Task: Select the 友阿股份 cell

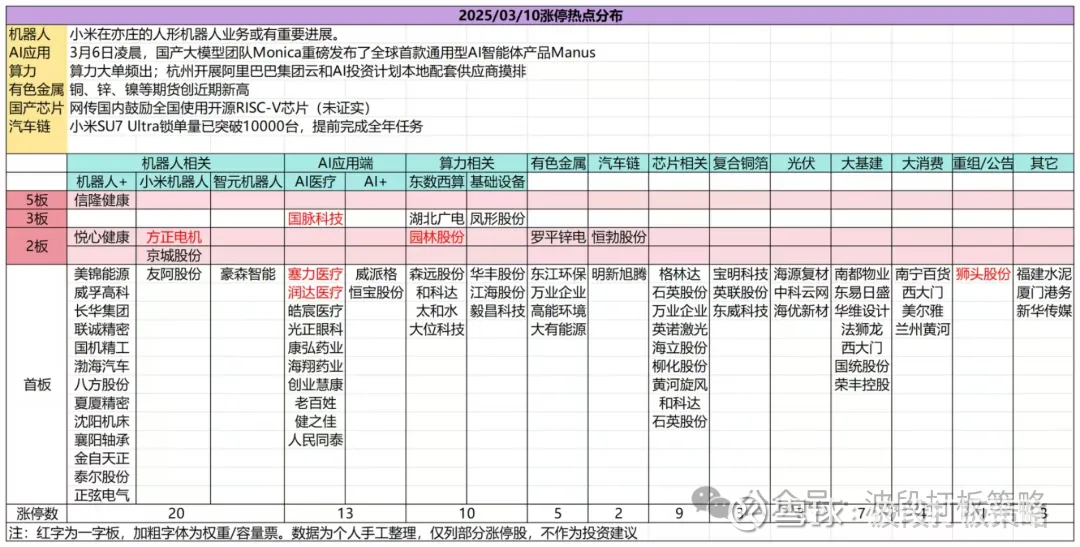Action: click(x=174, y=274)
